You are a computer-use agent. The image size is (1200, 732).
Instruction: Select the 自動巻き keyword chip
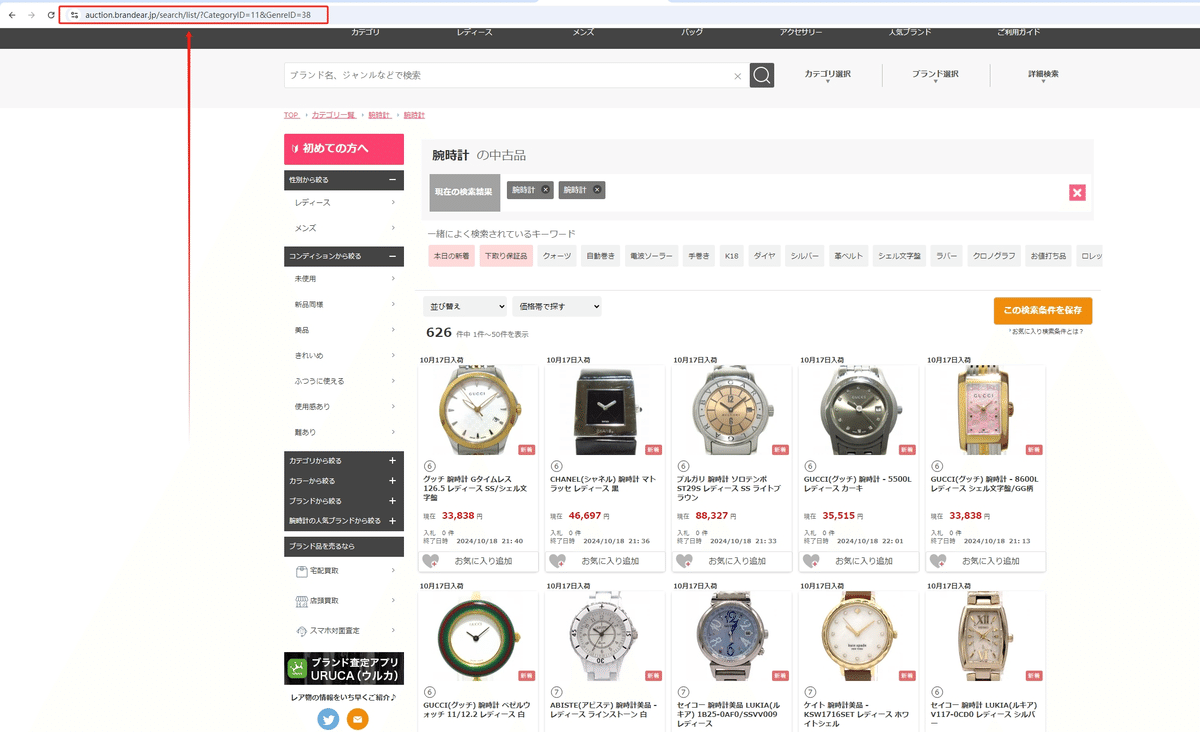(601, 257)
